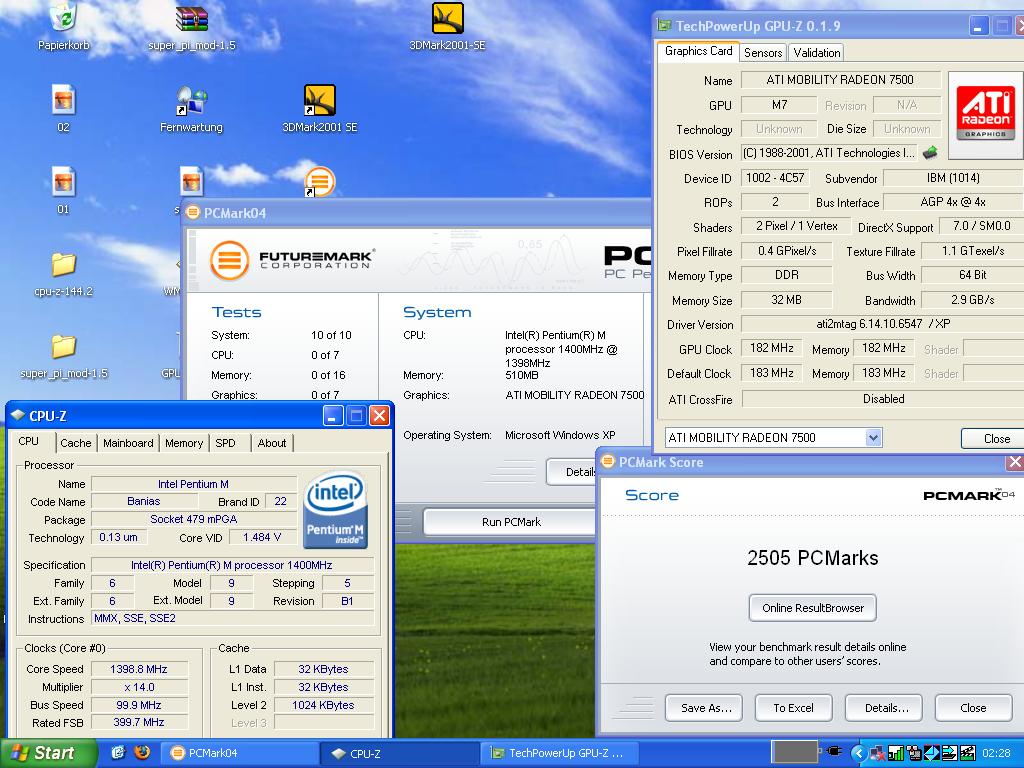Switch to the Sensors tab in GPU-Z
The height and width of the screenshot is (768, 1024).
763,53
